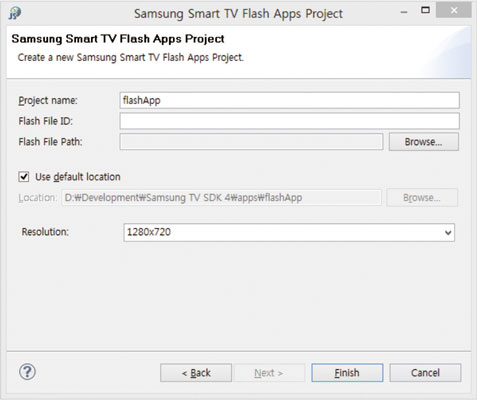Screen dimensions: 477x400
Task: Close the wizard with the X button
Action: pyautogui.click(x=454, y=10)
